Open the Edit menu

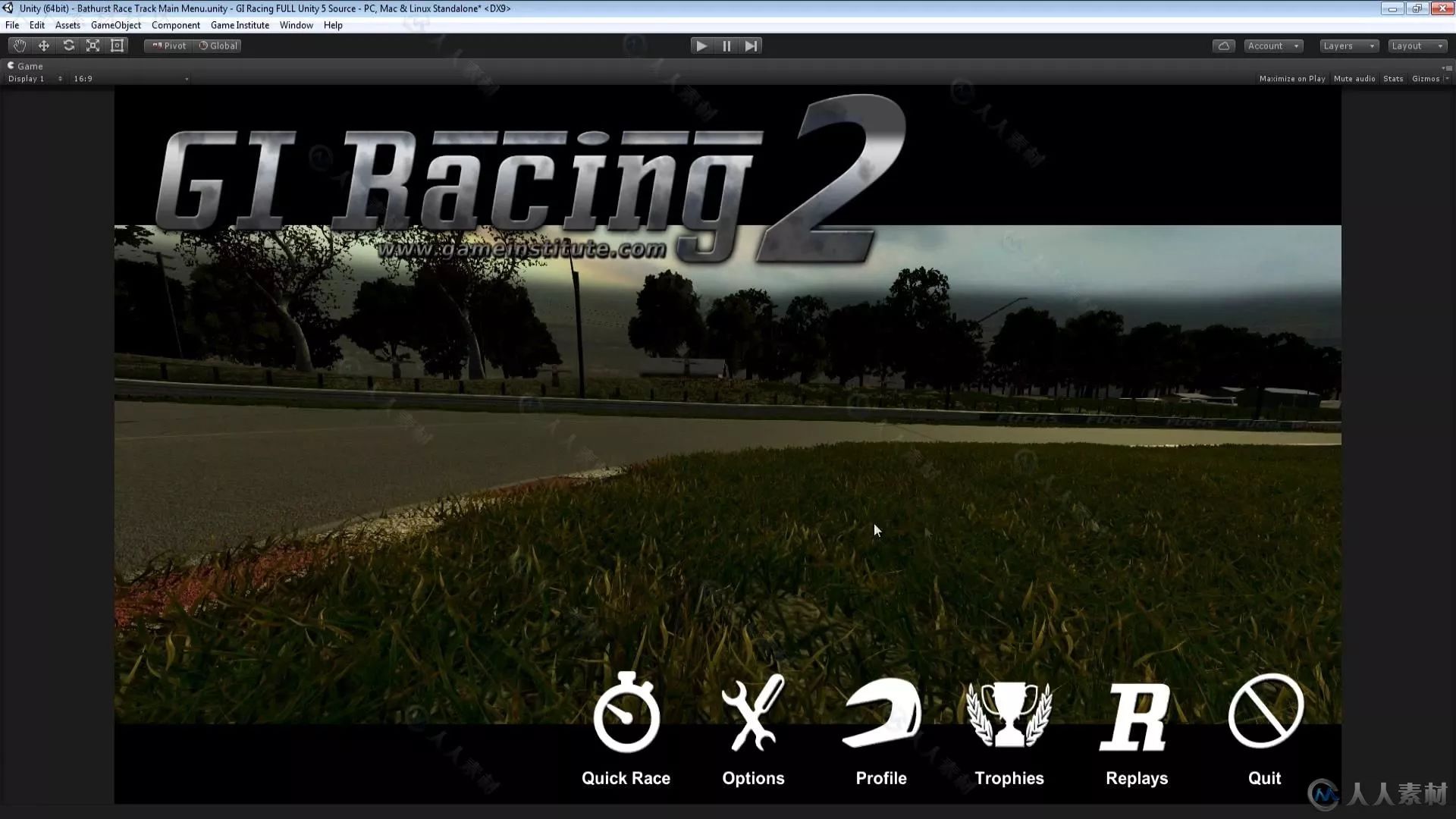(37, 25)
